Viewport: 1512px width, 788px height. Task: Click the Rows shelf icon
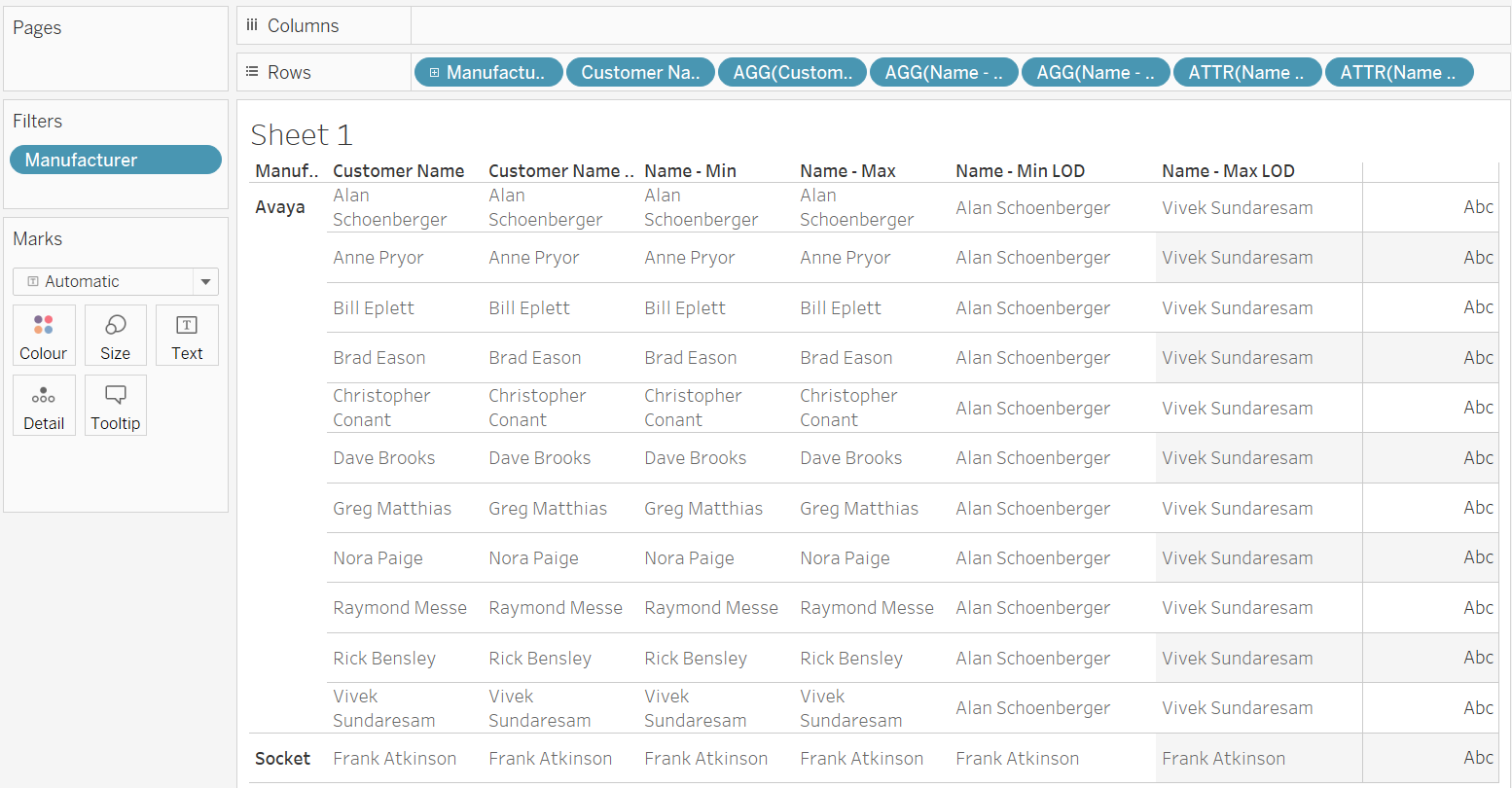252,72
